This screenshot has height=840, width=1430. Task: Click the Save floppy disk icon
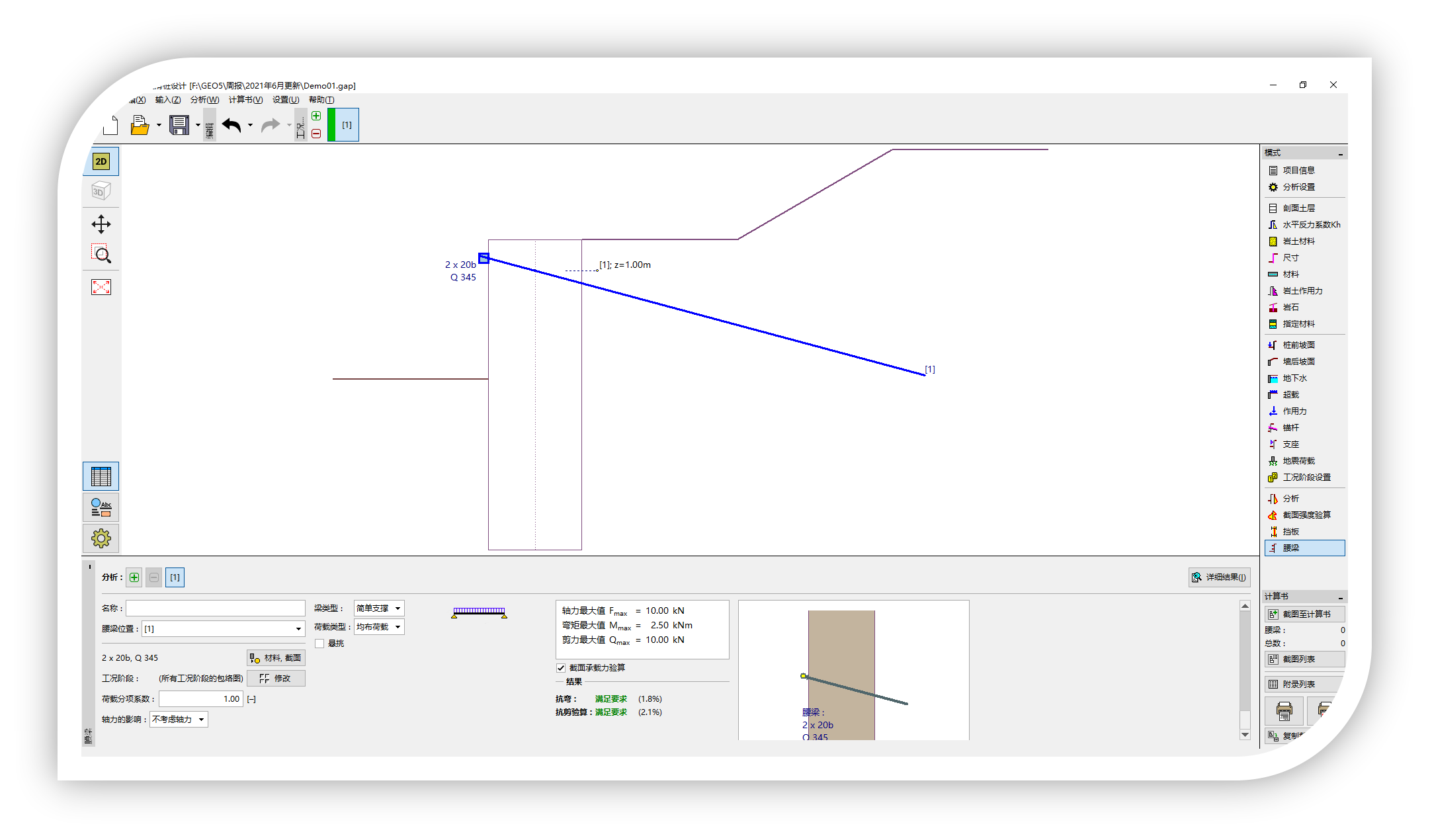(179, 125)
